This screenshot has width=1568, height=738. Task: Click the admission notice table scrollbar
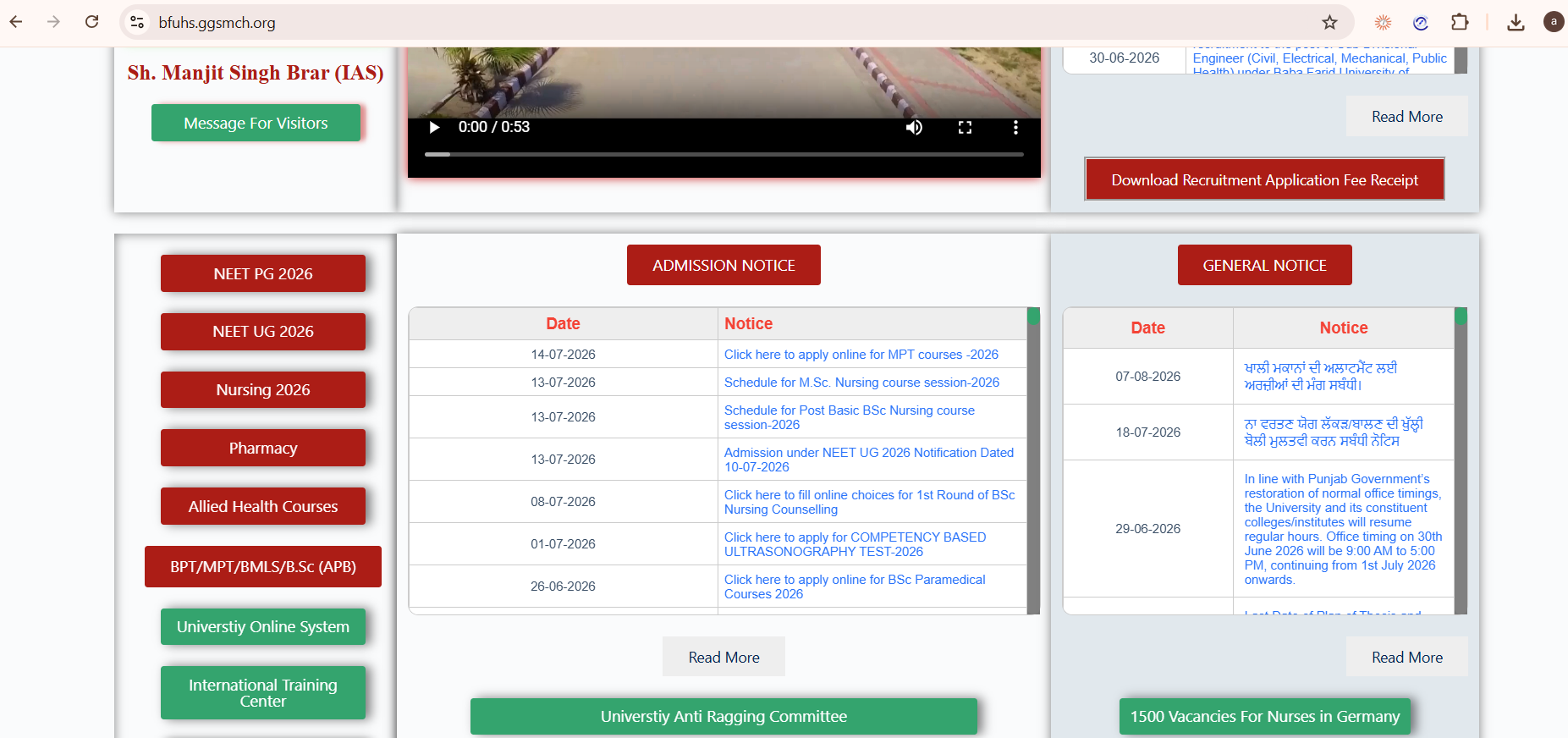pyautogui.click(x=1033, y=460)
